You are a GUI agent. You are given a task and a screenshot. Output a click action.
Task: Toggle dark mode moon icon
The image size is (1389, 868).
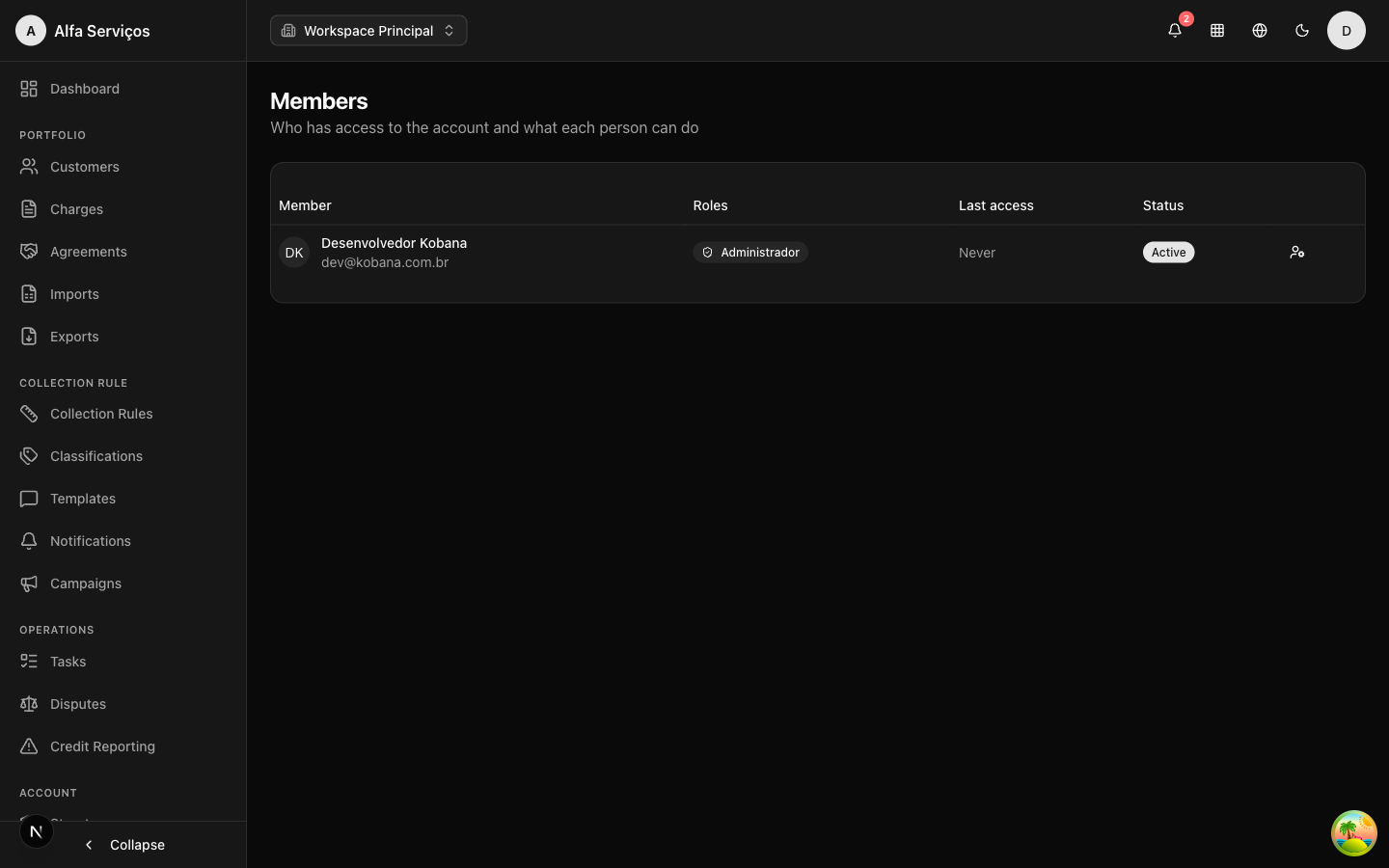(1302, 30)
